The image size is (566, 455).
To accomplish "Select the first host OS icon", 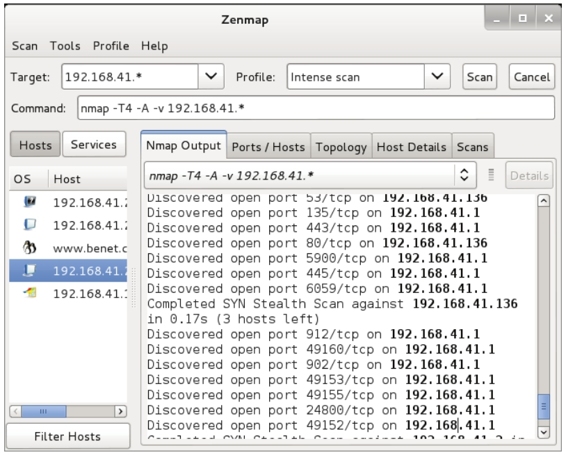I will click(x=30, y=202).
